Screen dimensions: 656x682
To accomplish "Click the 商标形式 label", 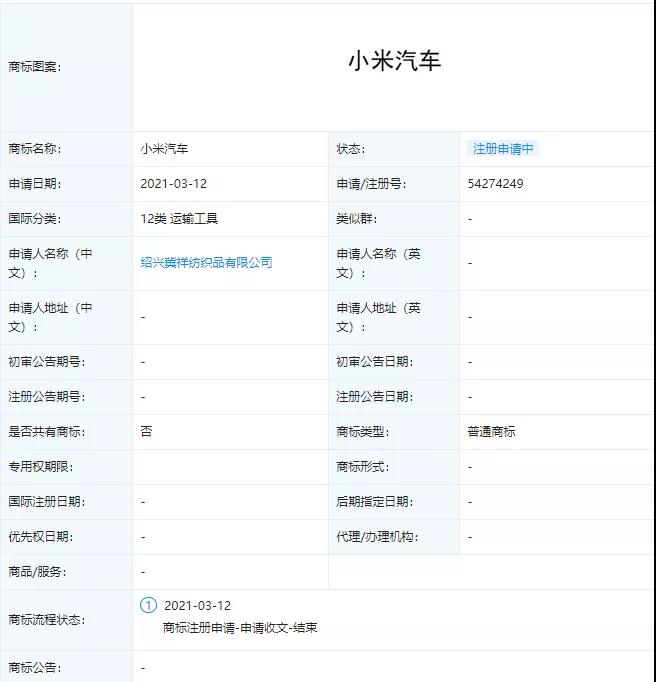I will [362, 467].
